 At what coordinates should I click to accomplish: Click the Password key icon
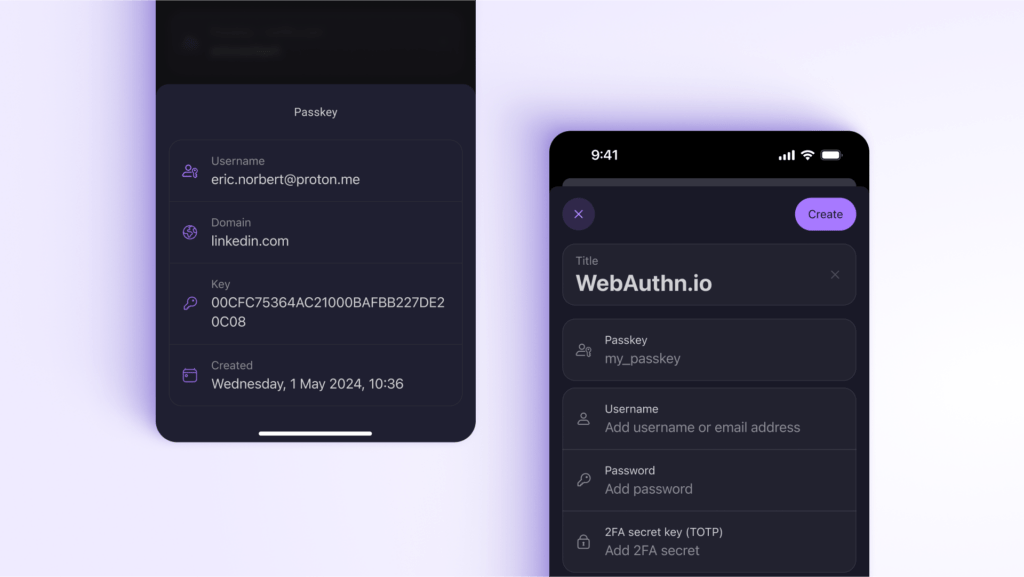pos(584,480)
